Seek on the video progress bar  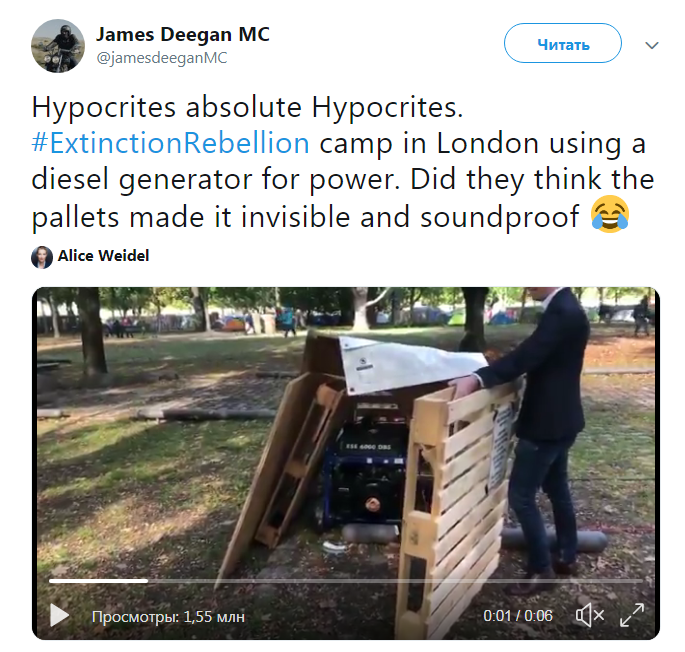346,581
